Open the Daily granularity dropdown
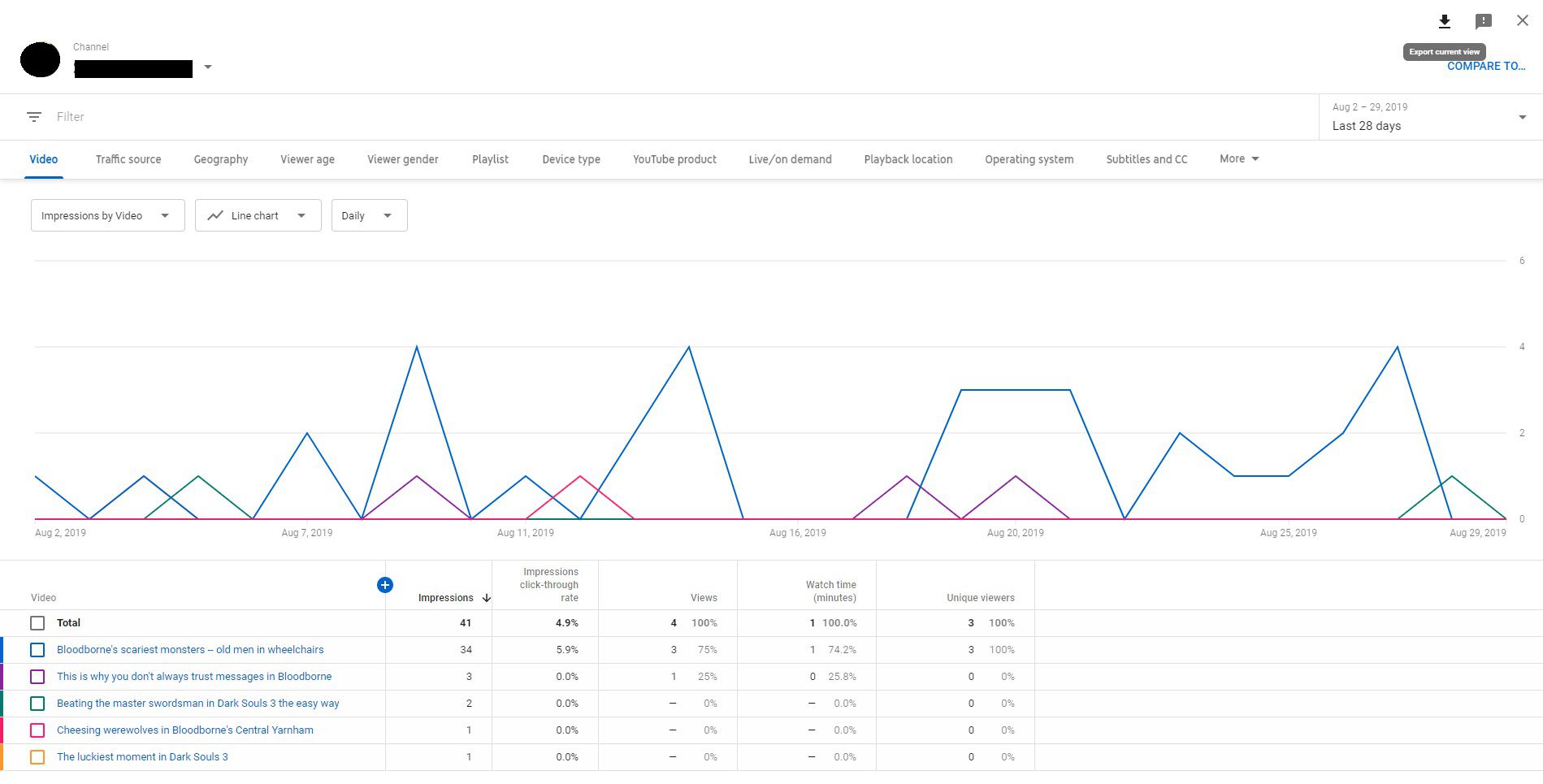This screenshot has height=784, width=1543. coord(370,215)
